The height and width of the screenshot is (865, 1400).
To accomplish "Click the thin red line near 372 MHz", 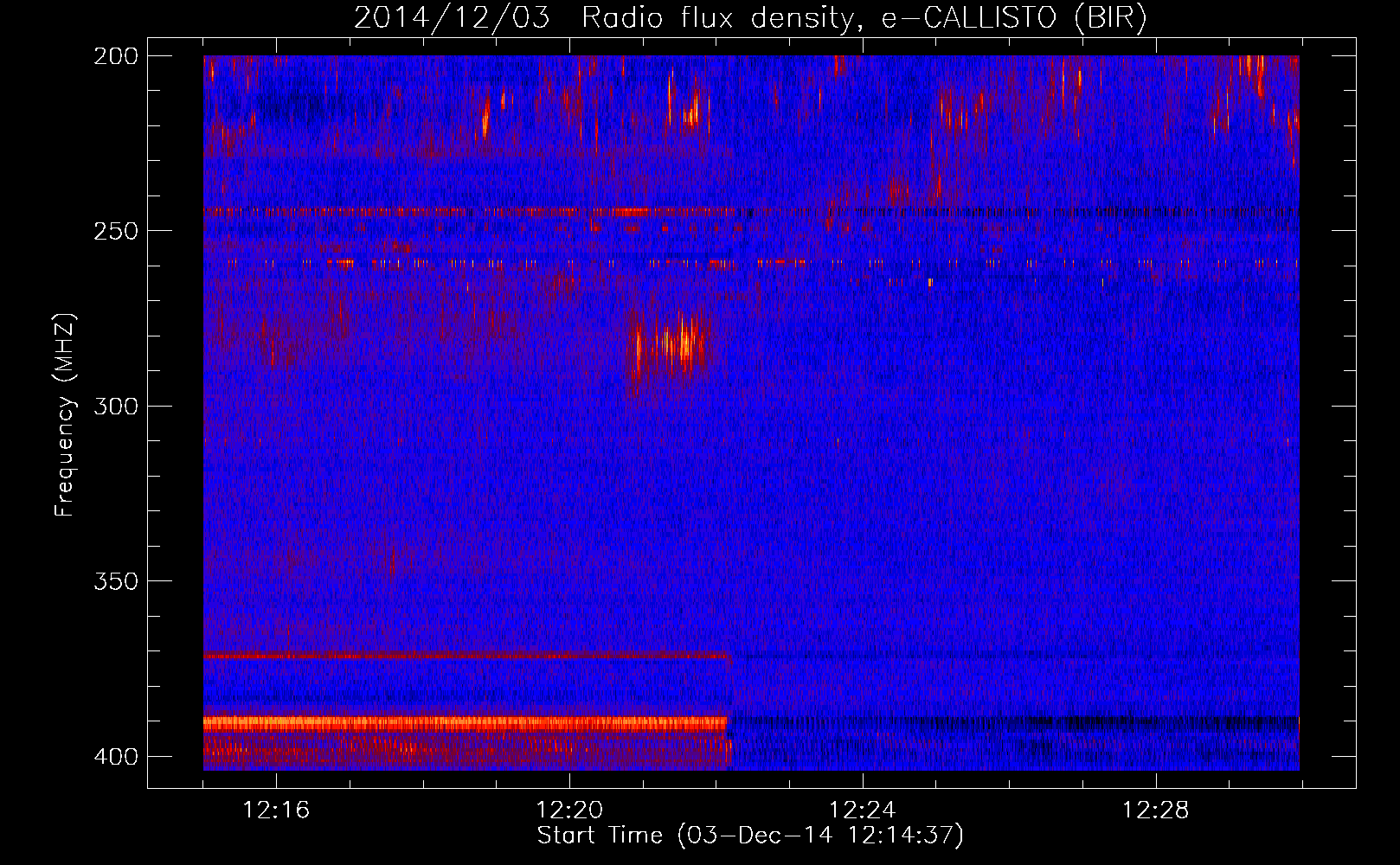I will pos(467,656).
